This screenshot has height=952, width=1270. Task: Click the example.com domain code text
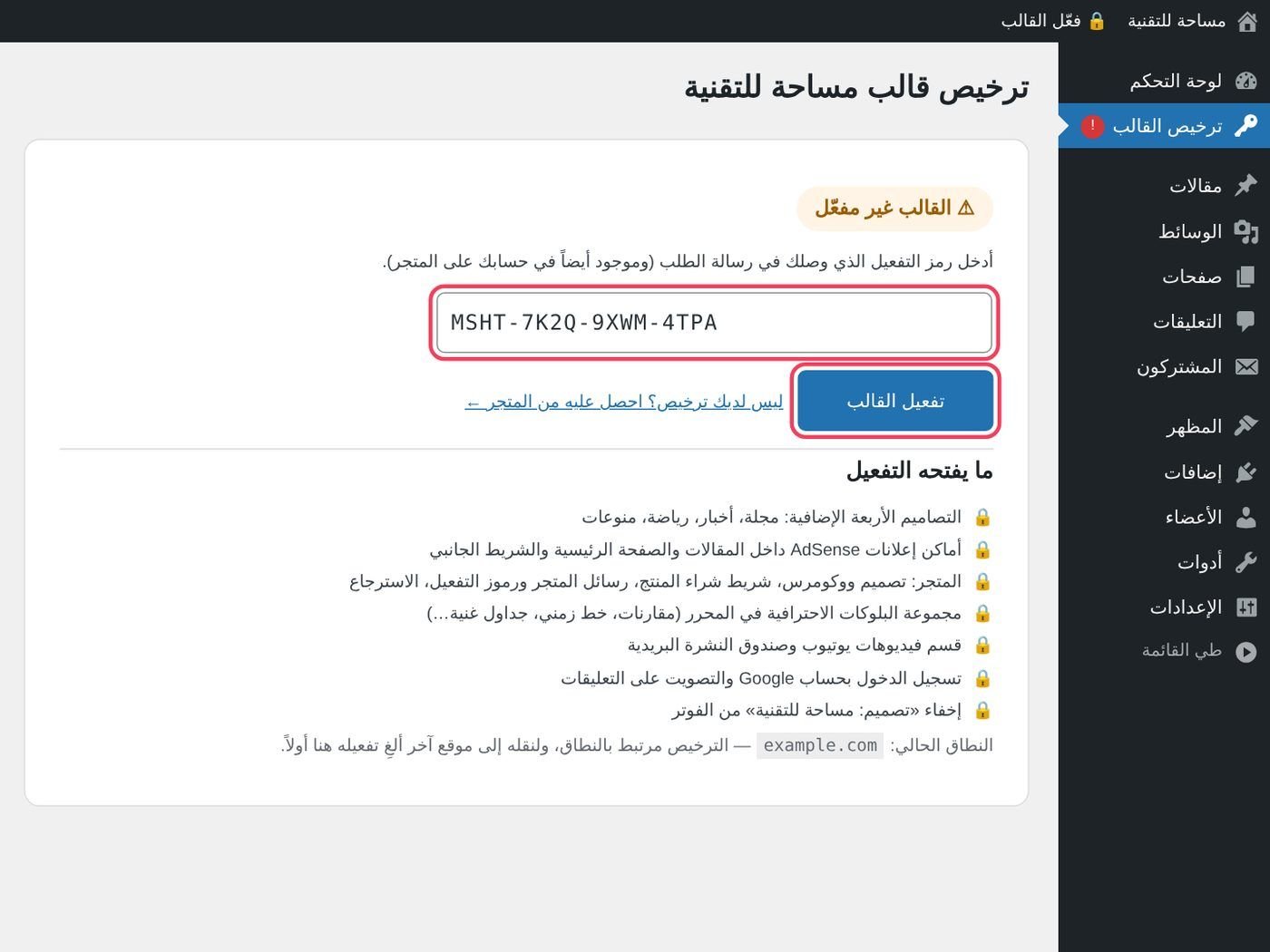click(820, 745)
